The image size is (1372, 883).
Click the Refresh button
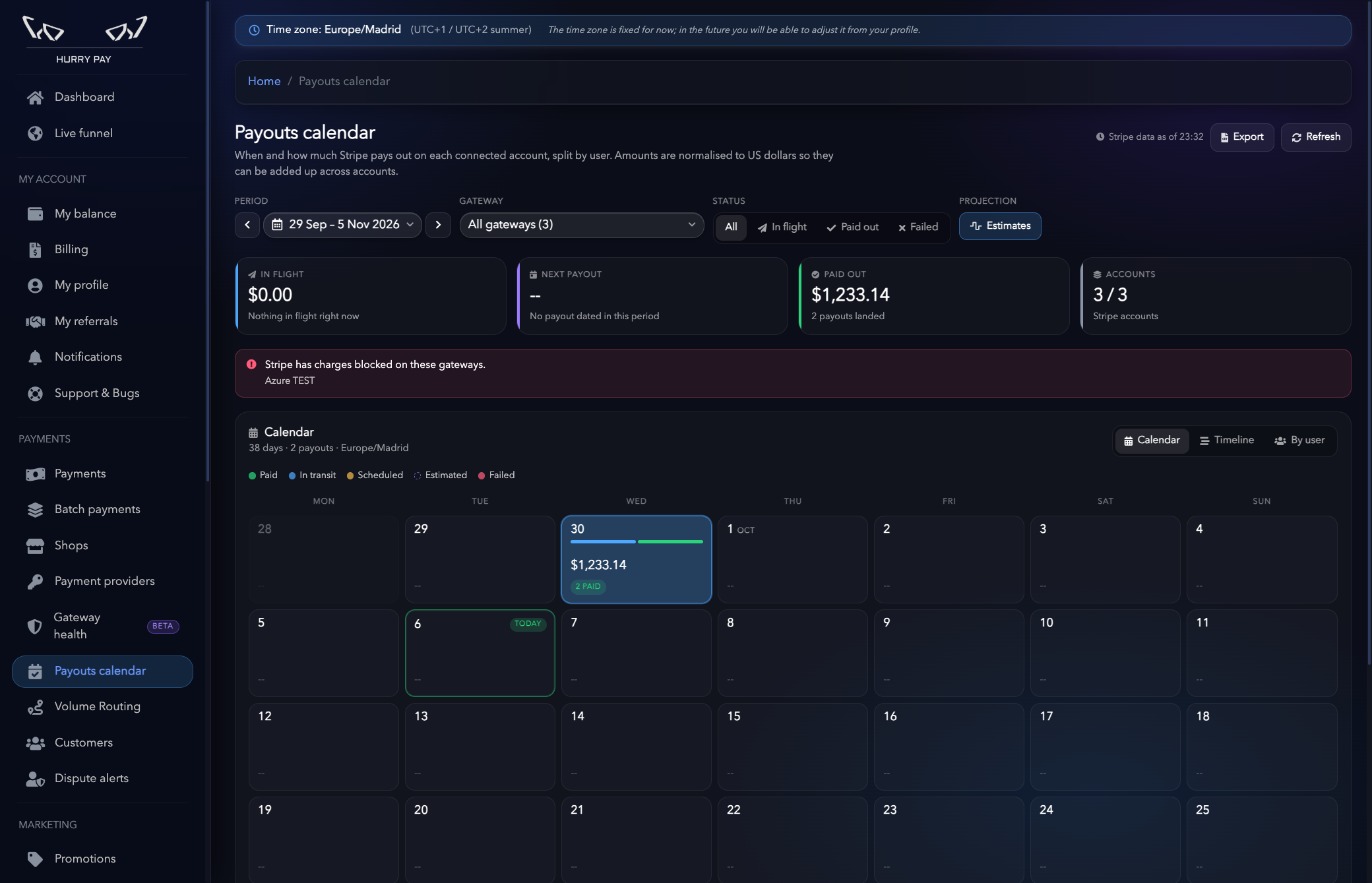tap(1316, 137)
